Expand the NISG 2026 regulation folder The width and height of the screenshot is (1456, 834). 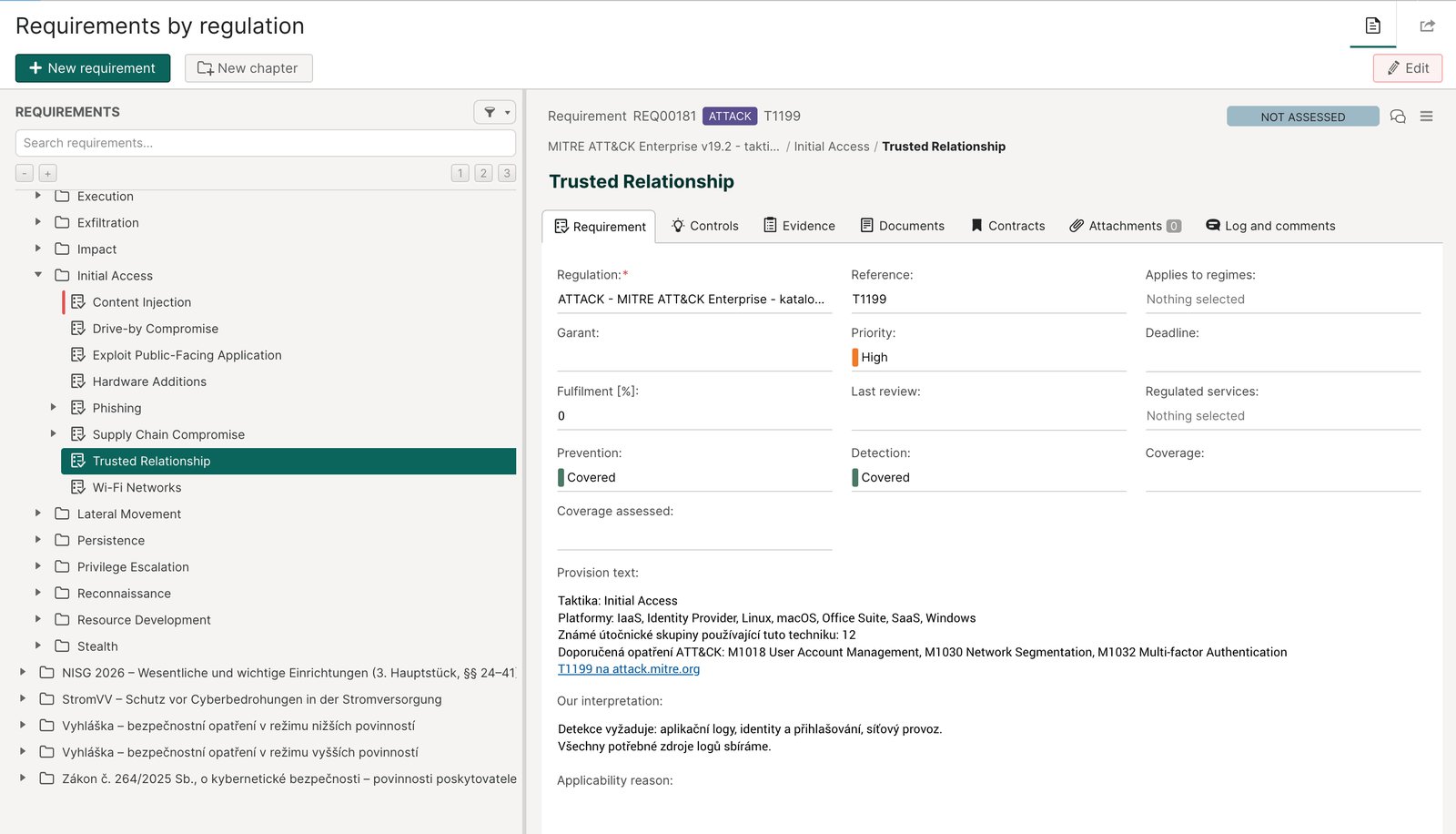(23, 673)
